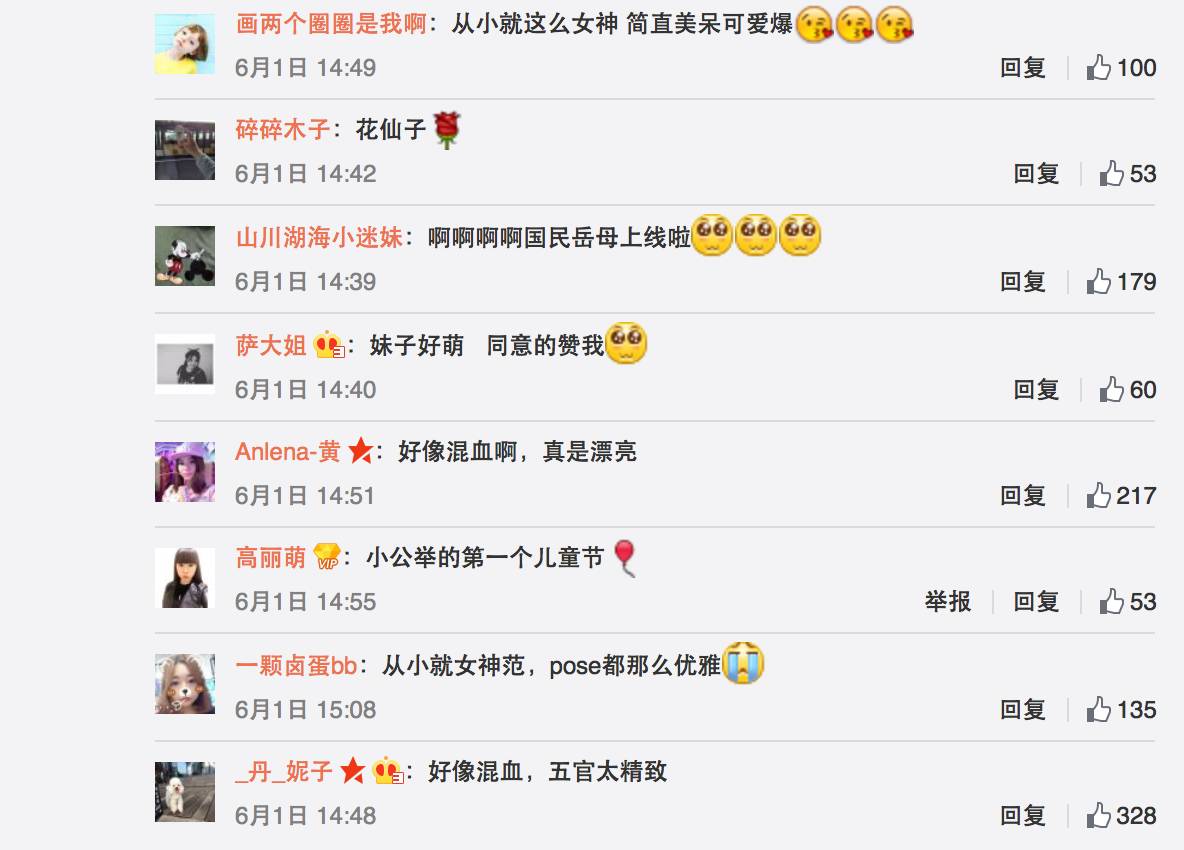Viewport: 1184px width, 850px height.
Task: Reply to the 花仙子 comment
Action: [1035, 174]
